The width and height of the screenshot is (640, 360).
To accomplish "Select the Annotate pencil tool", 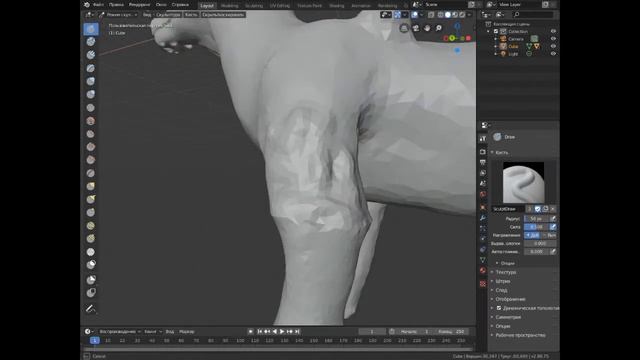I will pos(91,309).
